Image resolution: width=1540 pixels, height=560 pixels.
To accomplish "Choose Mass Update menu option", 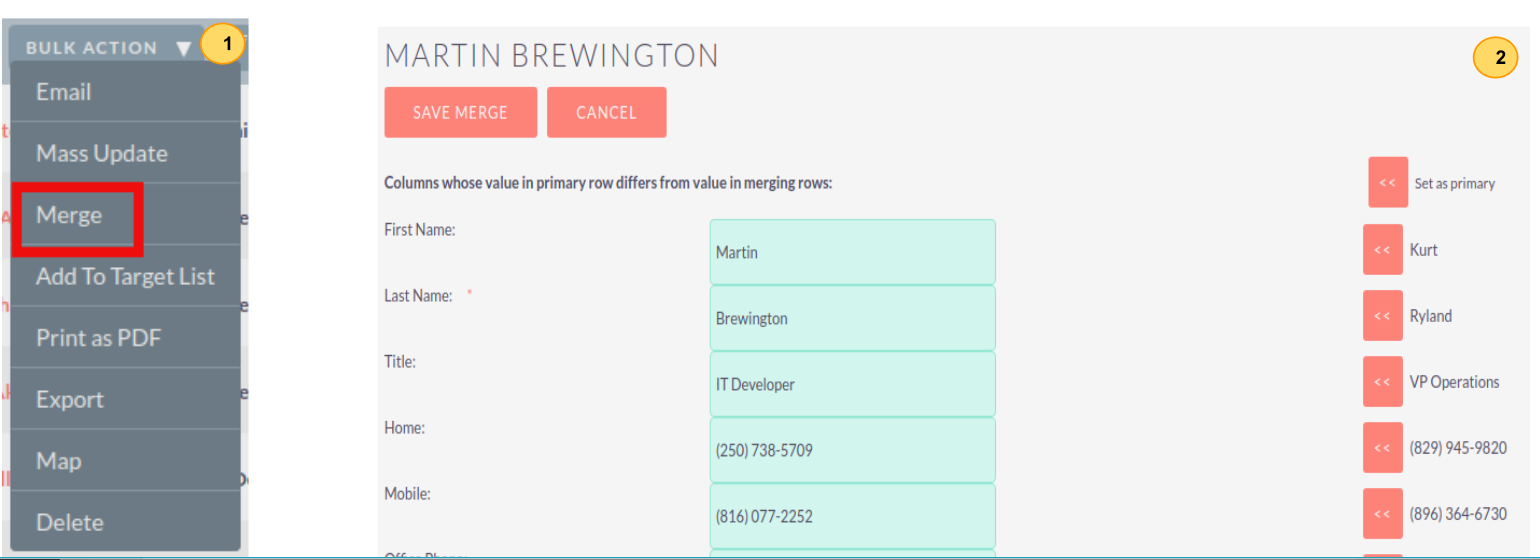I will (102, 154).
